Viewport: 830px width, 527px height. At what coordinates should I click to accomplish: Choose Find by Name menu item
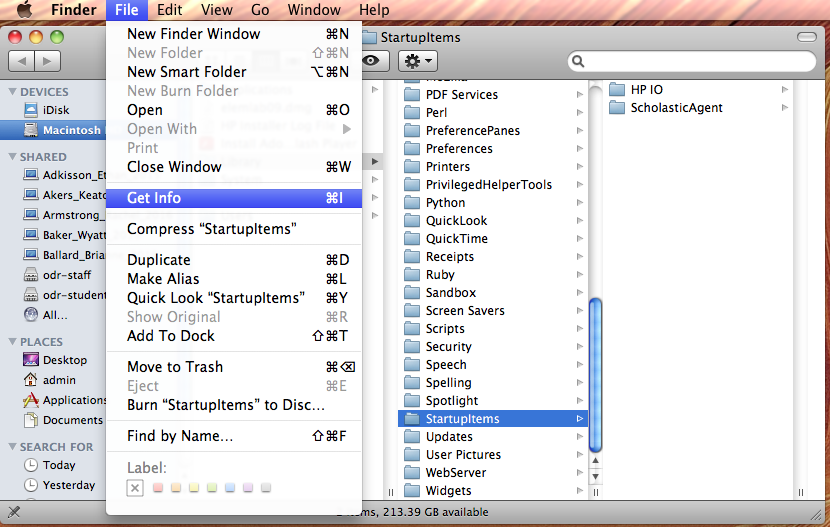coord(234,436)
